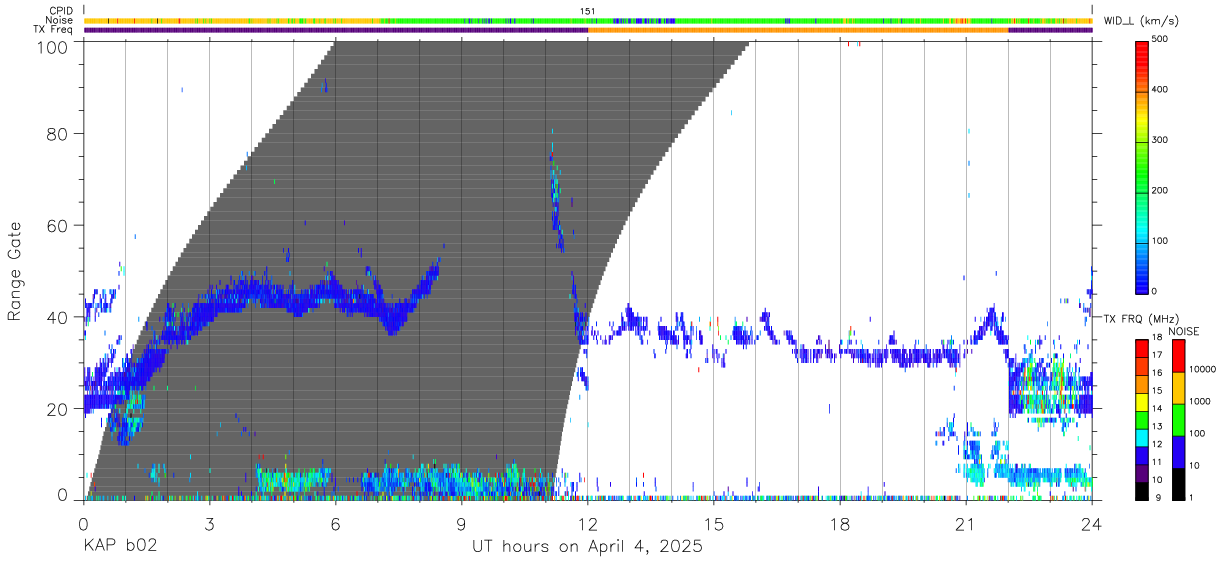Click the NOISE legend title

click(1185, 331)
